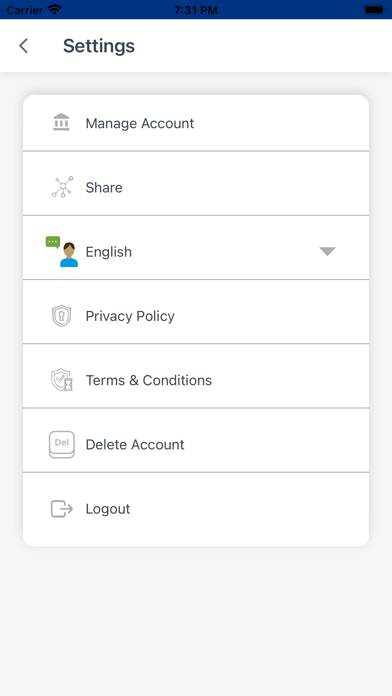Click the 7:31 PM clock in status bar
392x696 pixels.
coord(196,10)
